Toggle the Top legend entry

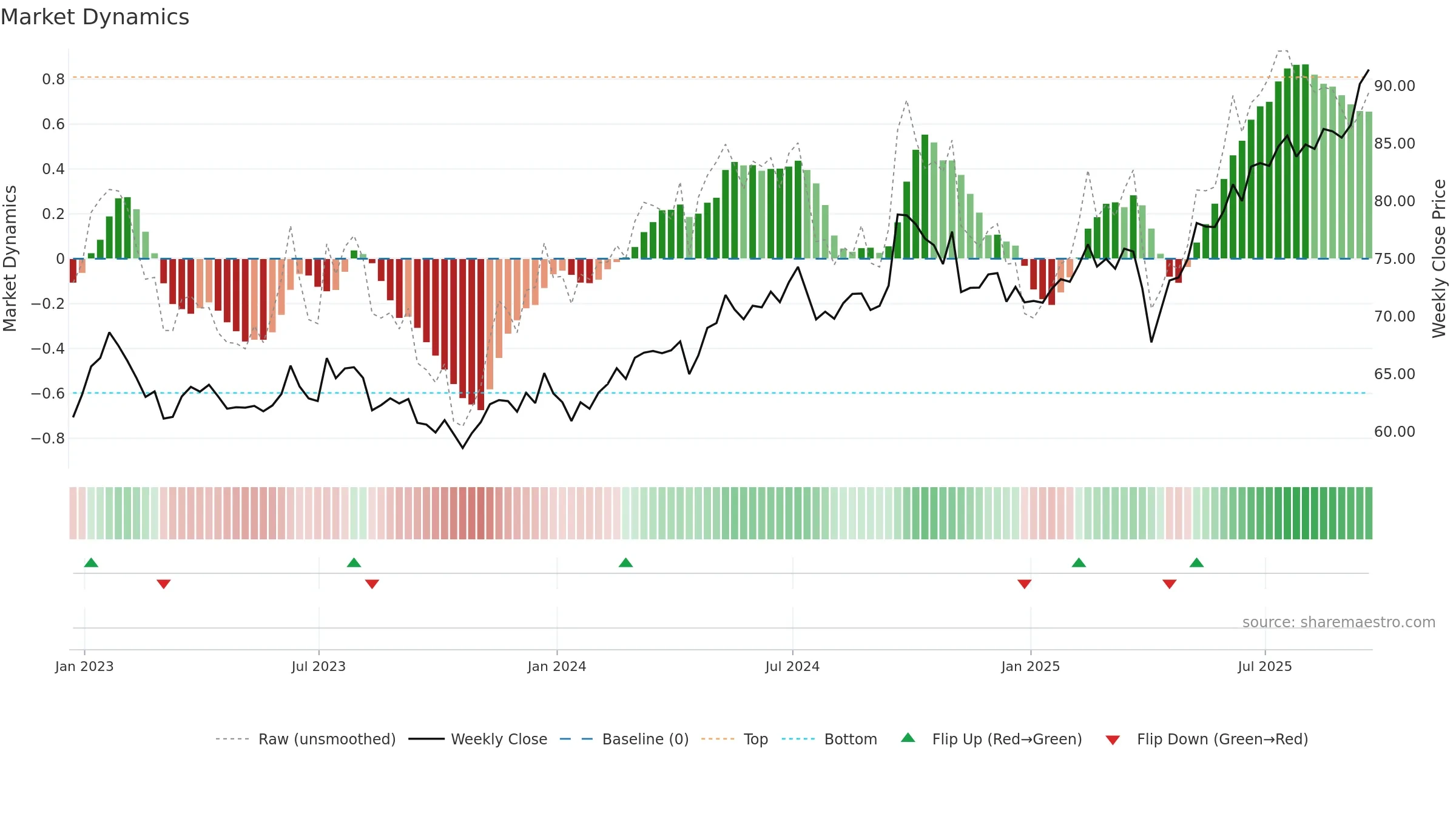[x=735, y=739]
